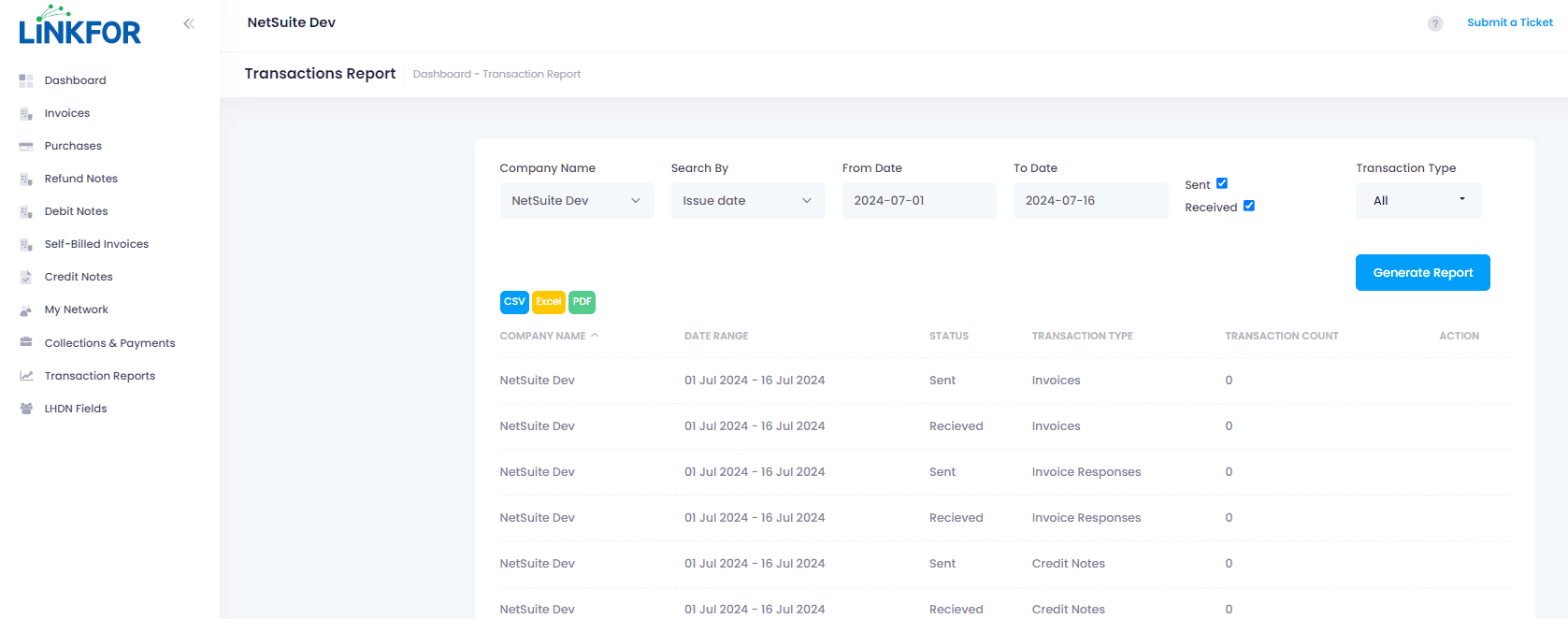Image resolution: width=1568 pixels, height=619 pixels.
Task: Click the help question mark icon
Action: (1434, 23)
